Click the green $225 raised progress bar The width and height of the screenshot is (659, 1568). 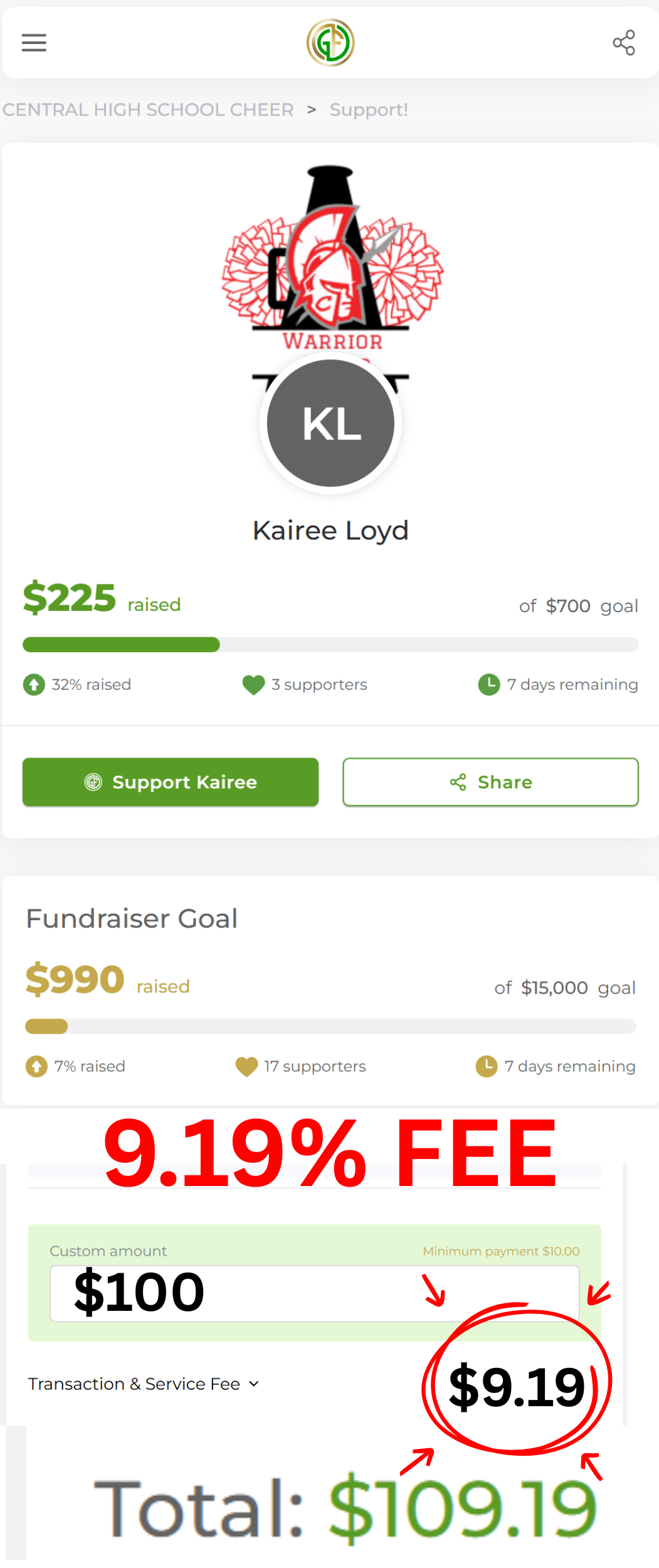pyautogui.click(x=330, y=645)
